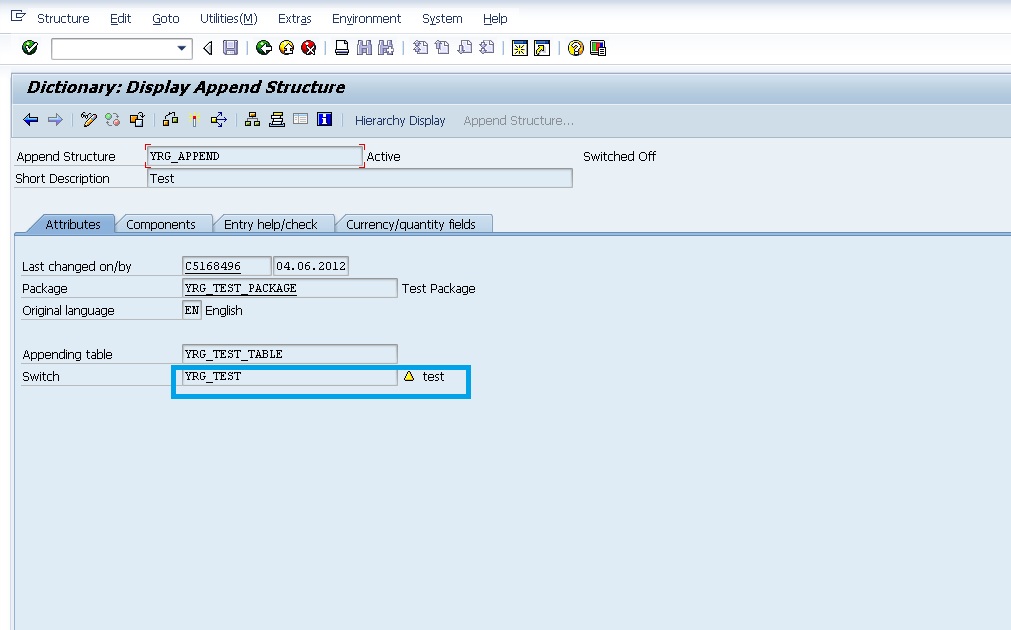Image resolution: width=1011 pixels, height=630 pixels.
Task: Click the Display Navigation Window icon
Action: (277, 120)
